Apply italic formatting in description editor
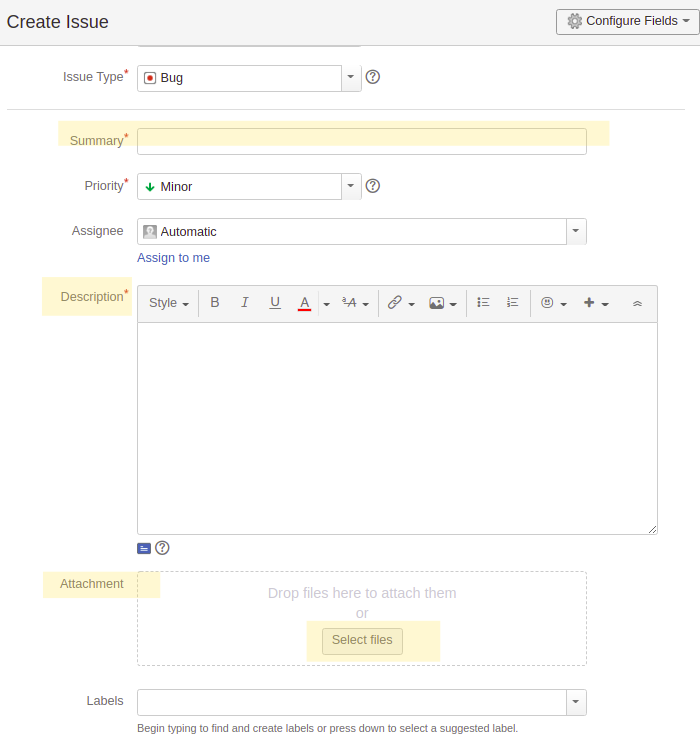This screenshot has width=700, height=739. pyautogui.click(x=245, y=303)
